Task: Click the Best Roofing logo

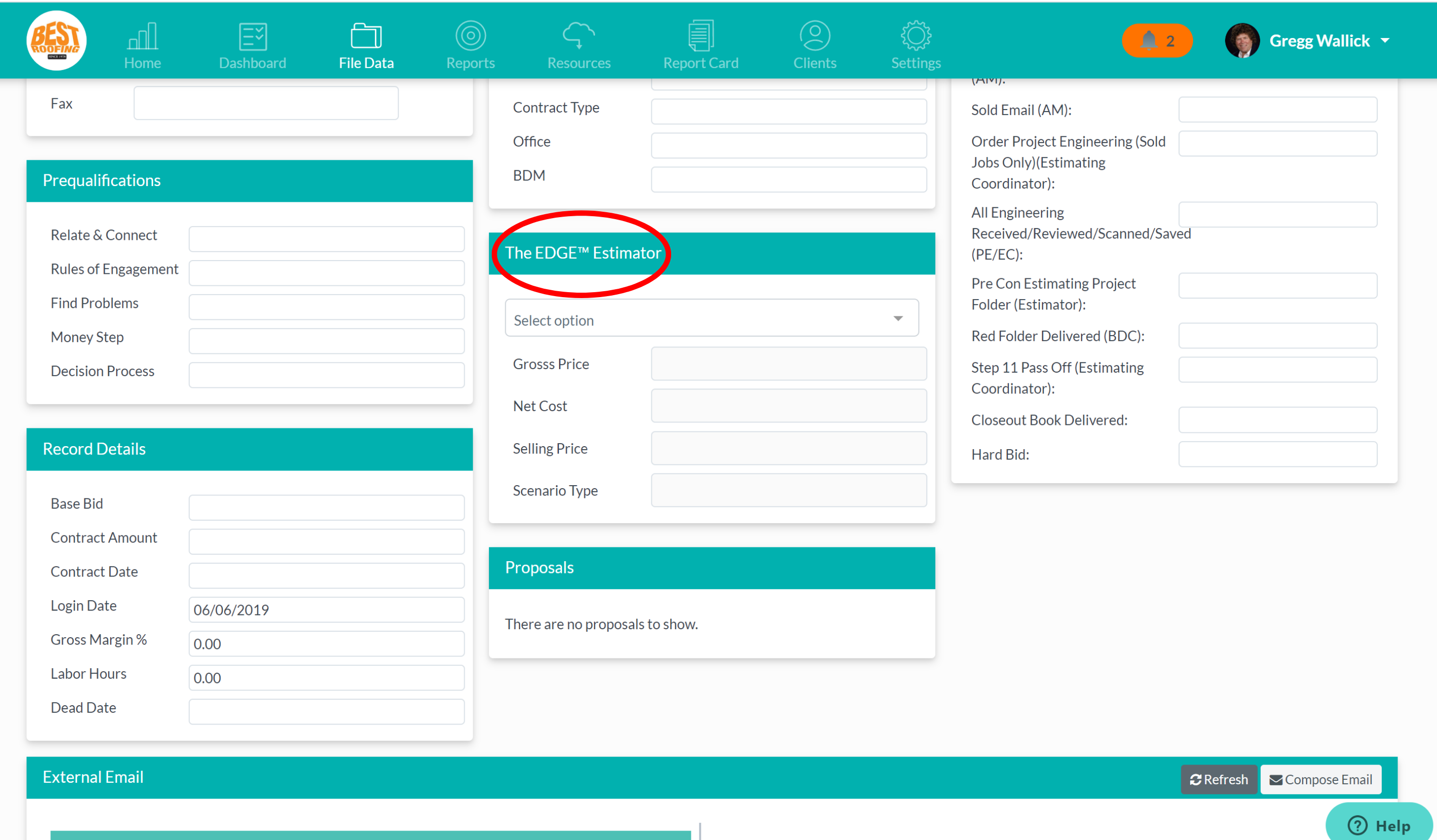Action: tap(56, 40)
